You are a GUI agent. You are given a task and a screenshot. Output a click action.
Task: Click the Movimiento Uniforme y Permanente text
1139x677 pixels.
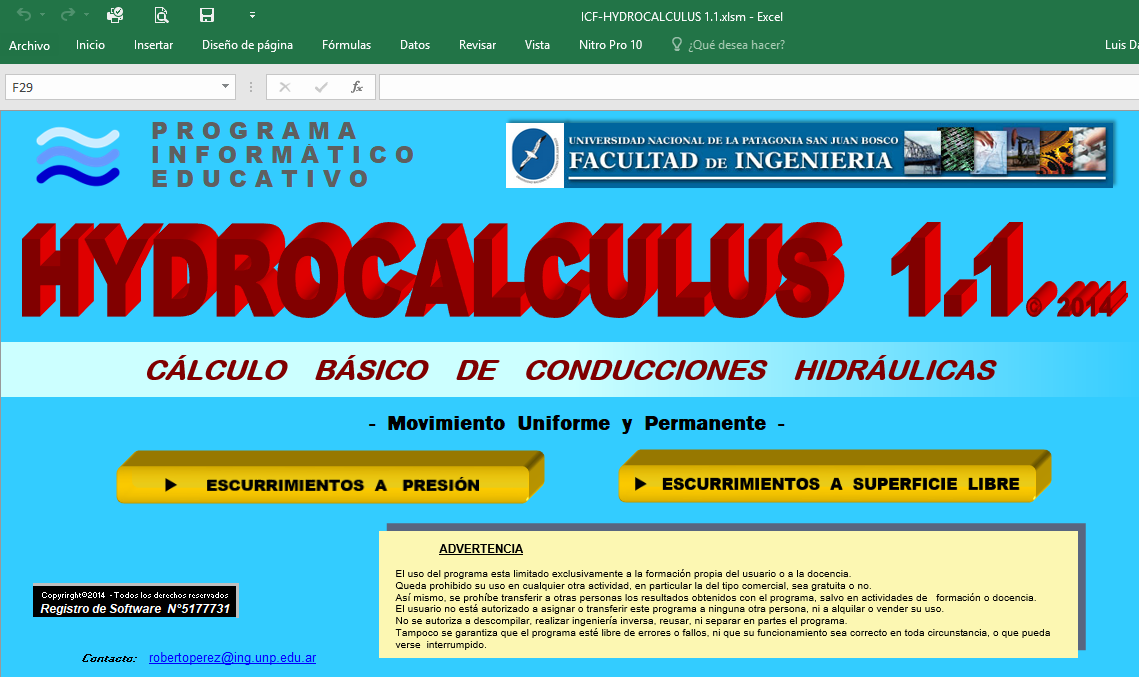pos(577,423)
